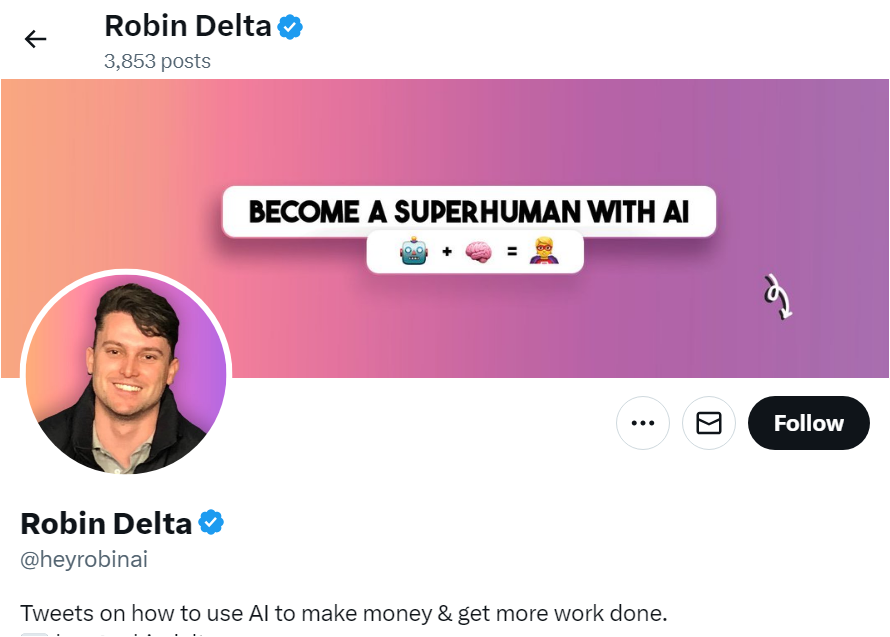The image size is (890, 637).
Task: Click the equals sign in the banner
Action: (512, 252)
